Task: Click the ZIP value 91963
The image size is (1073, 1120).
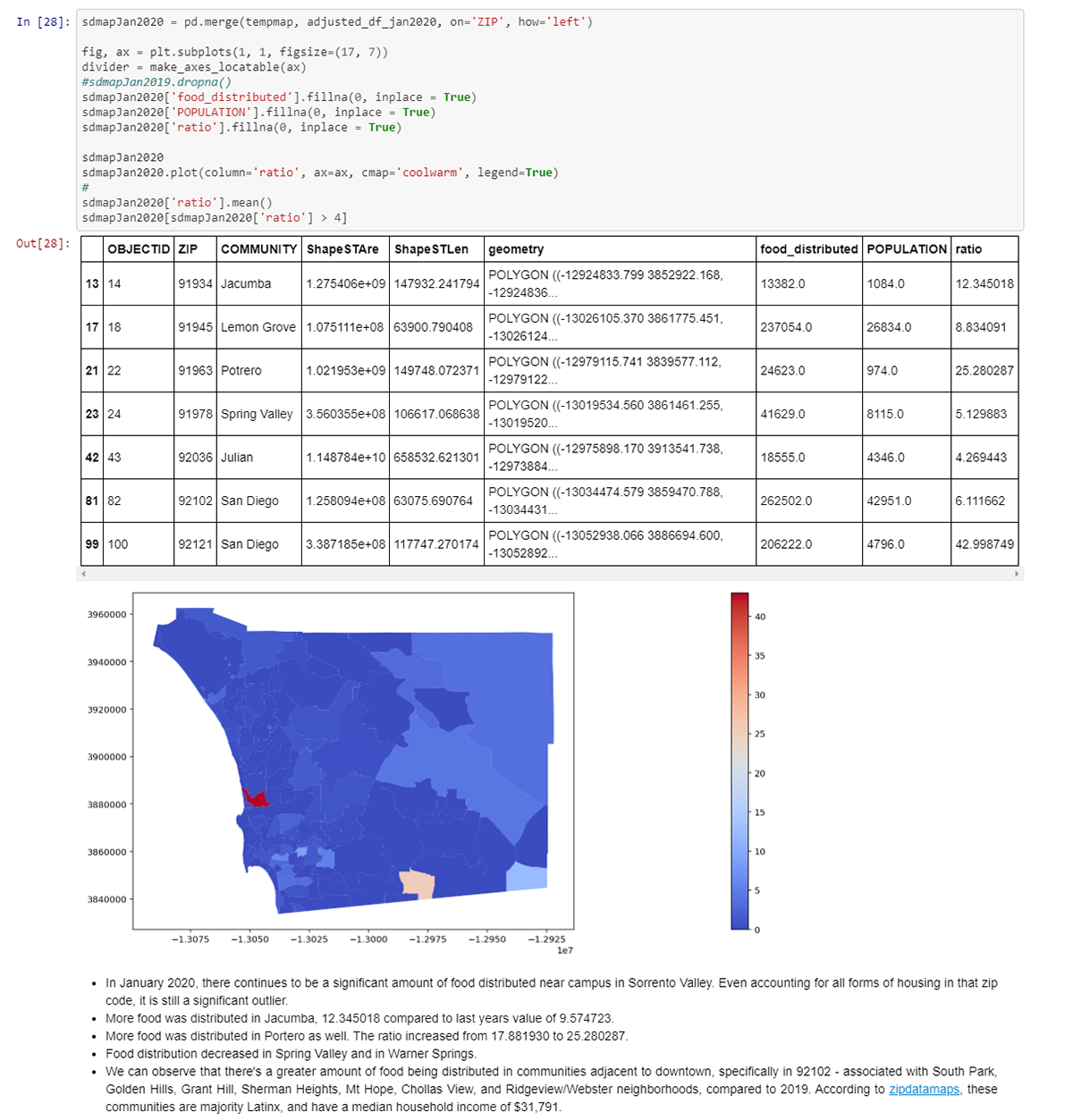Action: tap(195, 370)
